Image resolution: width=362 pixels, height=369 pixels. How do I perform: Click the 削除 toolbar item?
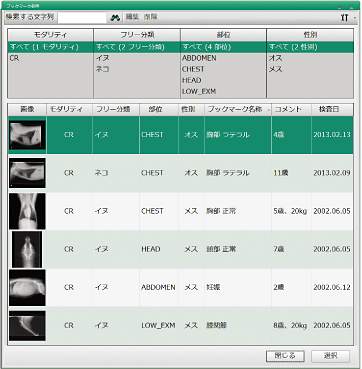pyautogui.click(x=150, y=17)
